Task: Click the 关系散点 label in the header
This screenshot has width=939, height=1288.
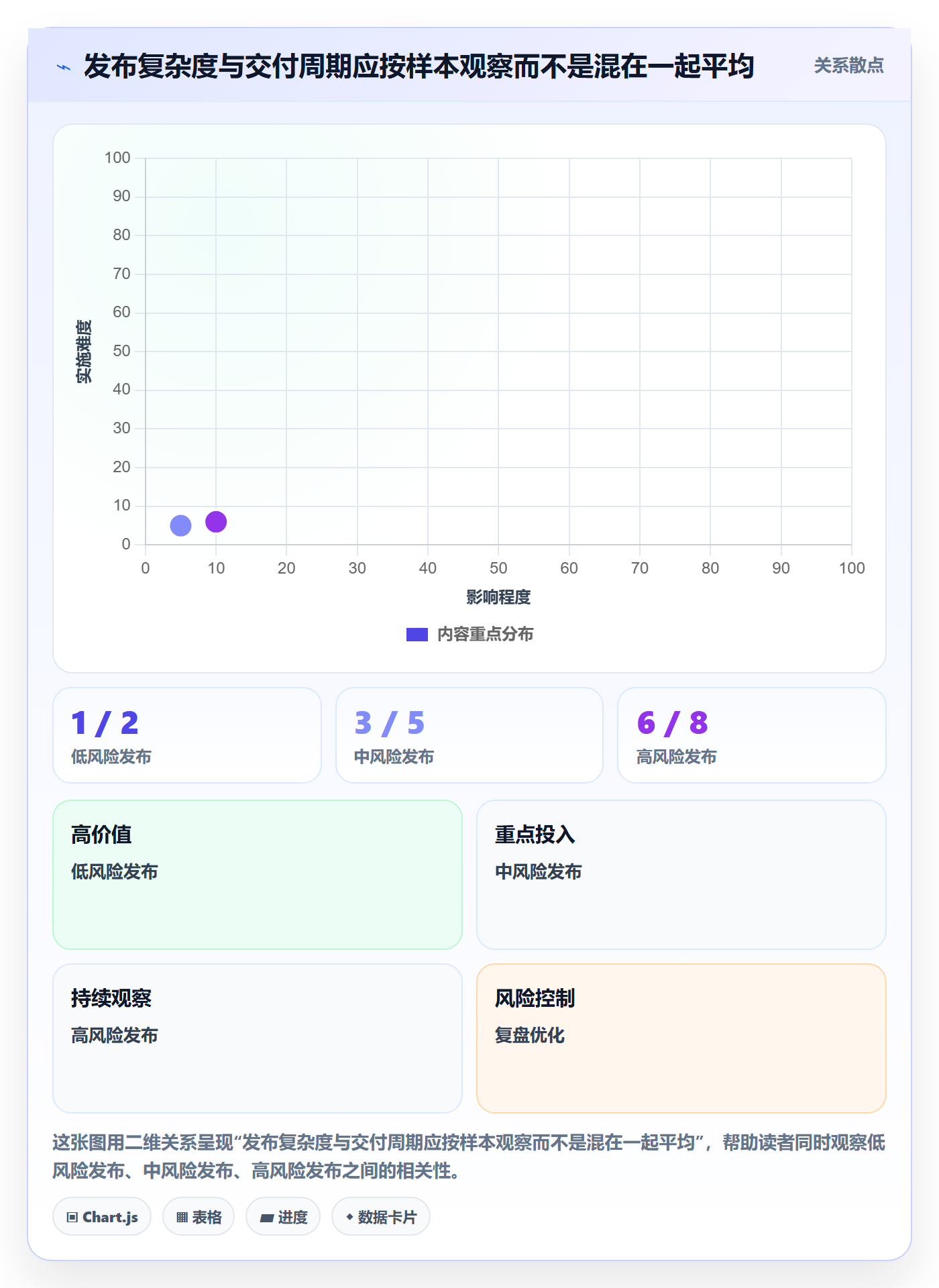Action: coord(848,66)
